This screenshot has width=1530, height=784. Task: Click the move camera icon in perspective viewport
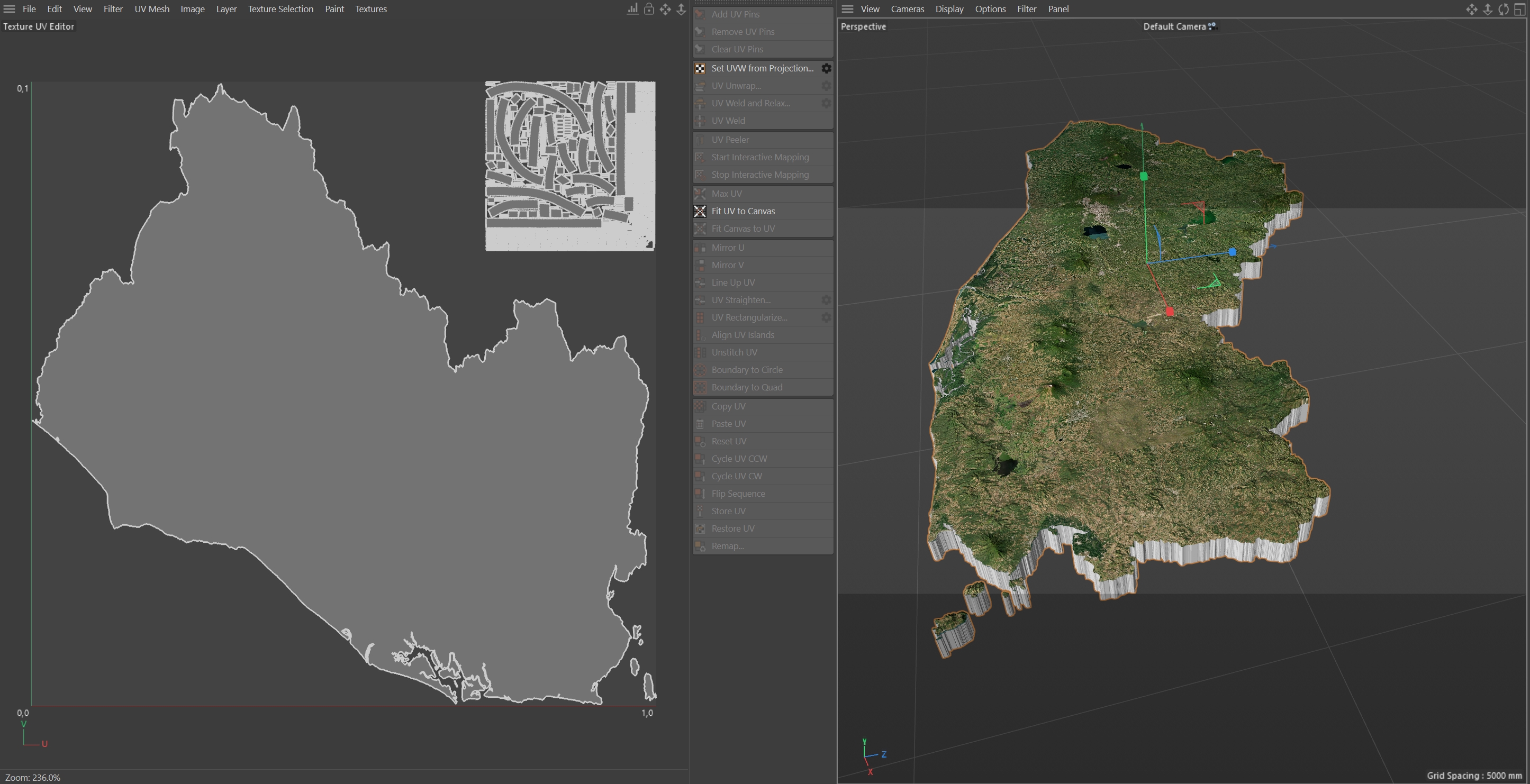(1471, 9)
